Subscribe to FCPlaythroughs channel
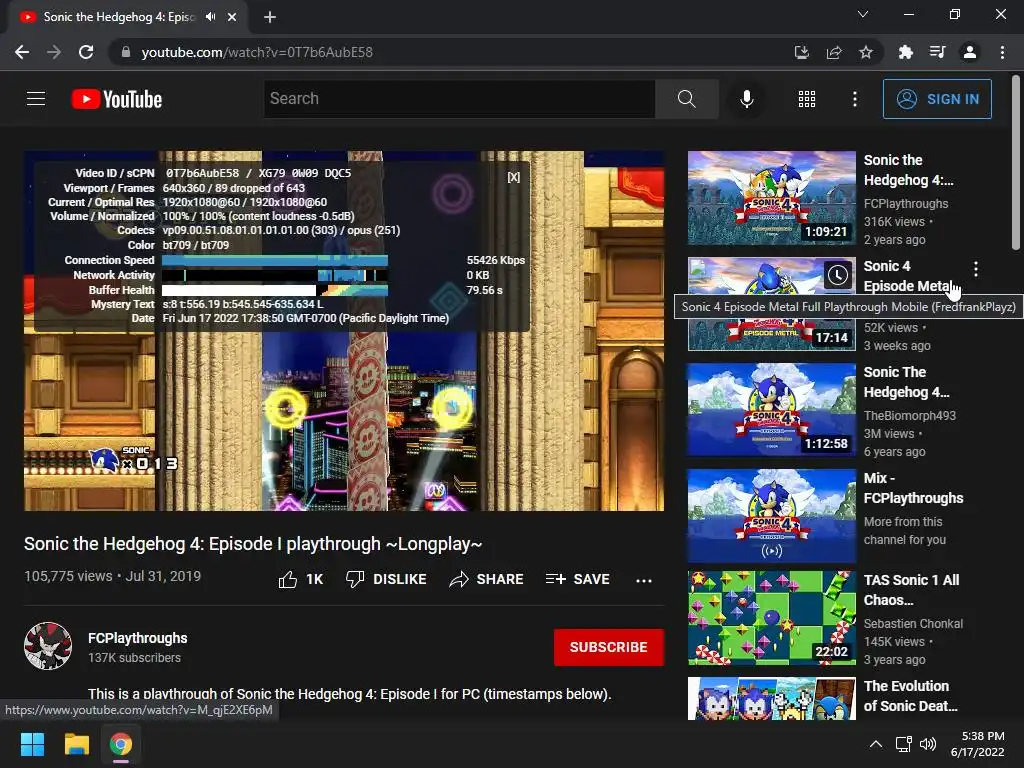Image resolution: width=1024 pixels, height=768 pixels. pos(609,647)
